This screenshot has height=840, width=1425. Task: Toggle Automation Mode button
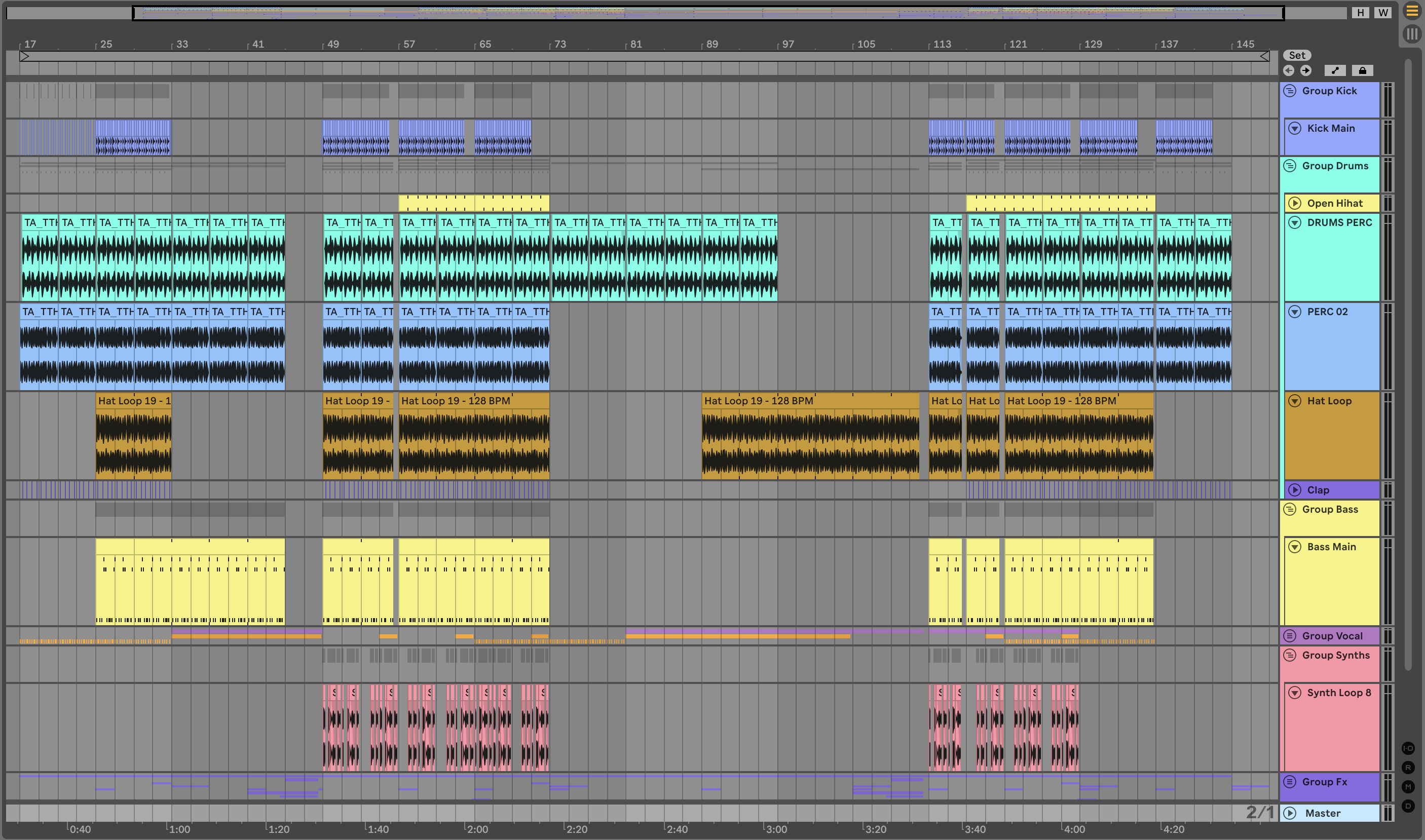click(1335, 70)
